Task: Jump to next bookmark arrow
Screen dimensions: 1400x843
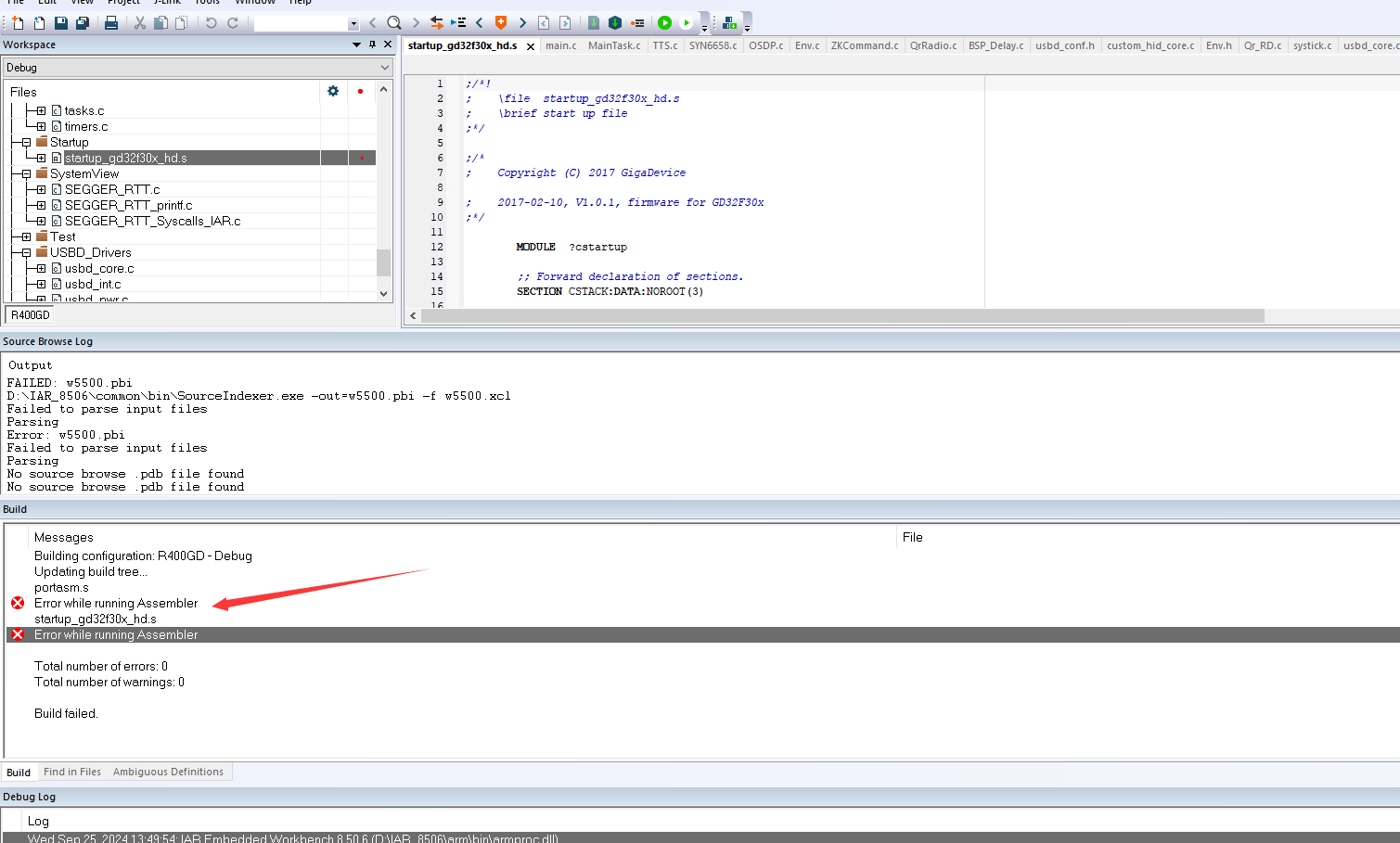Action: pyautogui.click(x=522, y=23)
